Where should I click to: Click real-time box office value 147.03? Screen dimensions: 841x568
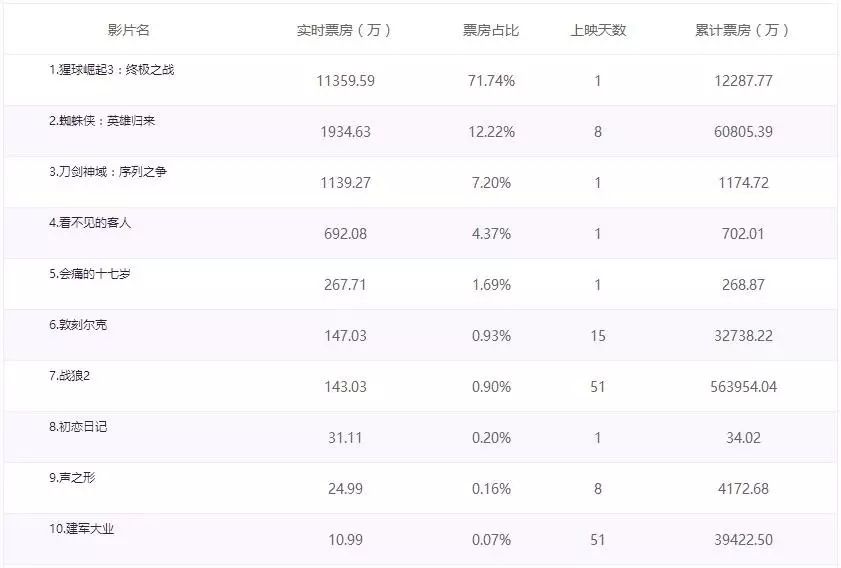[345, 336]
